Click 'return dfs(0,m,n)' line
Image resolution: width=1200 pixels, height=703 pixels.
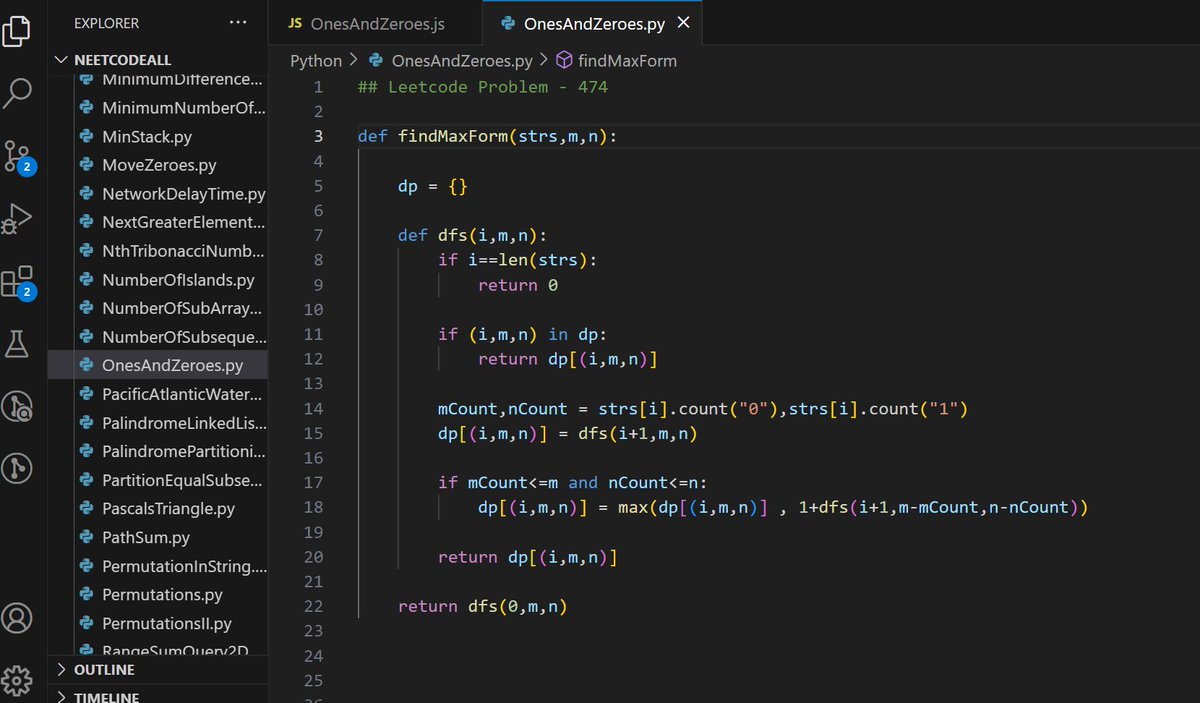(x=482, y=607)
